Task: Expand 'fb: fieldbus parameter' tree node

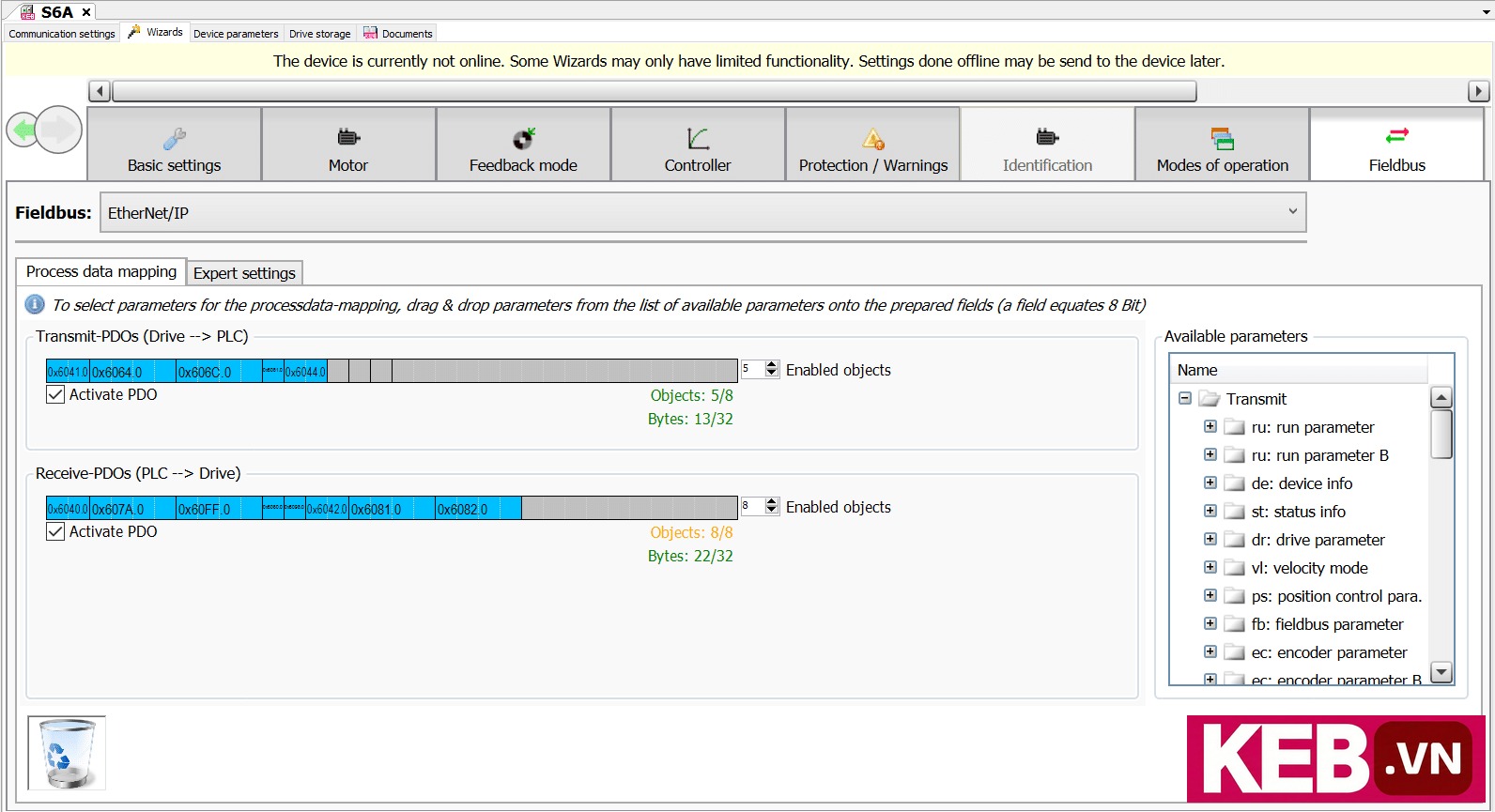Action: [x=1210, y=623]
